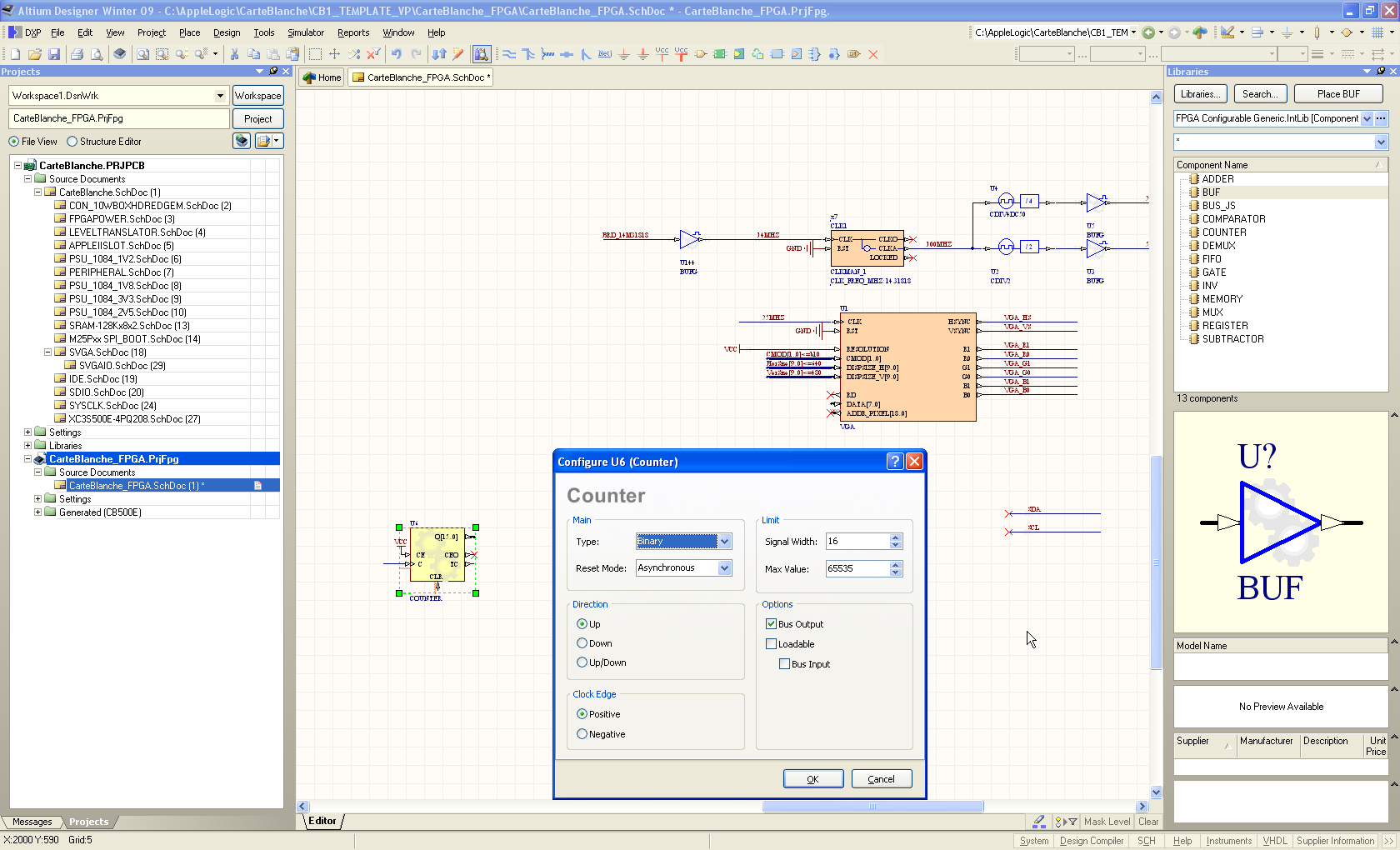Toggle the Bus Output checkbox
The image size is (1400, 850).
(772, 624)
